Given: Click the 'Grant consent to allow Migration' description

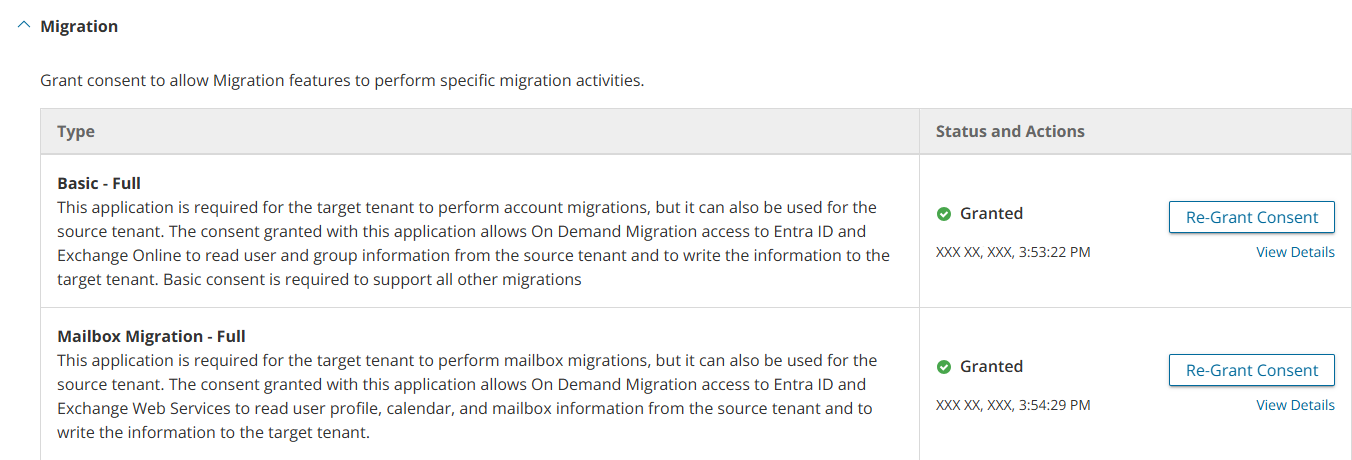Looking at the screenshot, I should point(342,80).
